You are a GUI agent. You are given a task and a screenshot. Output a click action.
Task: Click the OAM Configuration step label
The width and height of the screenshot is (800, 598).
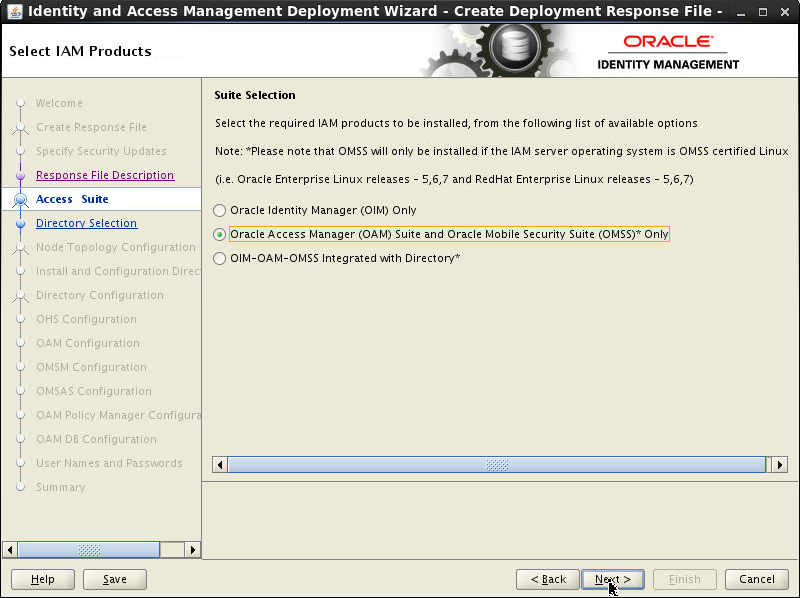click(88, 343)
